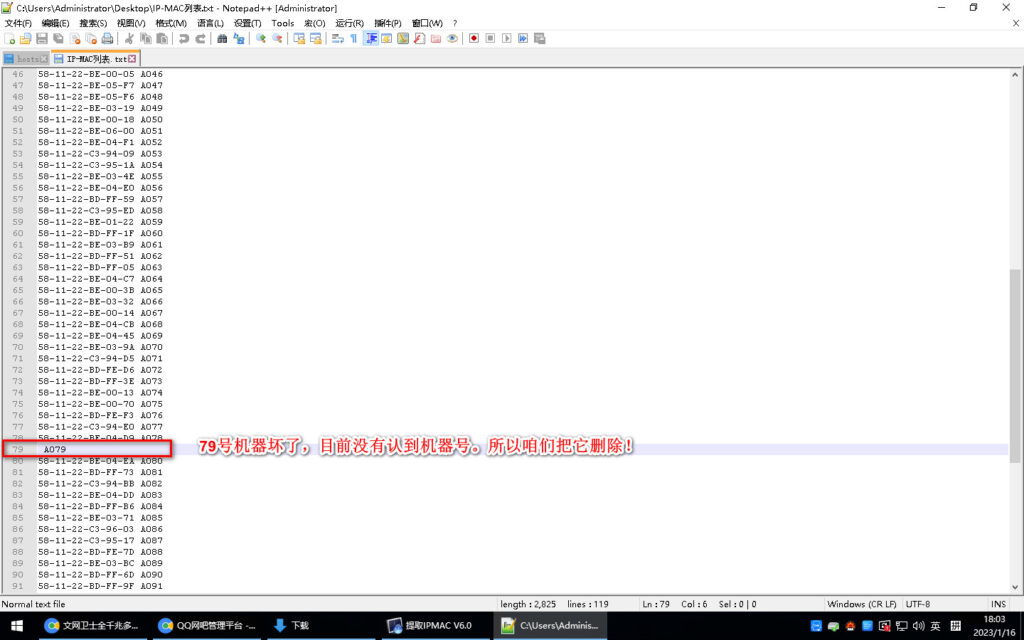The image size is (1024, 640).
Task: Click the Zoom in toolbar icon
Action: point(261,39)
